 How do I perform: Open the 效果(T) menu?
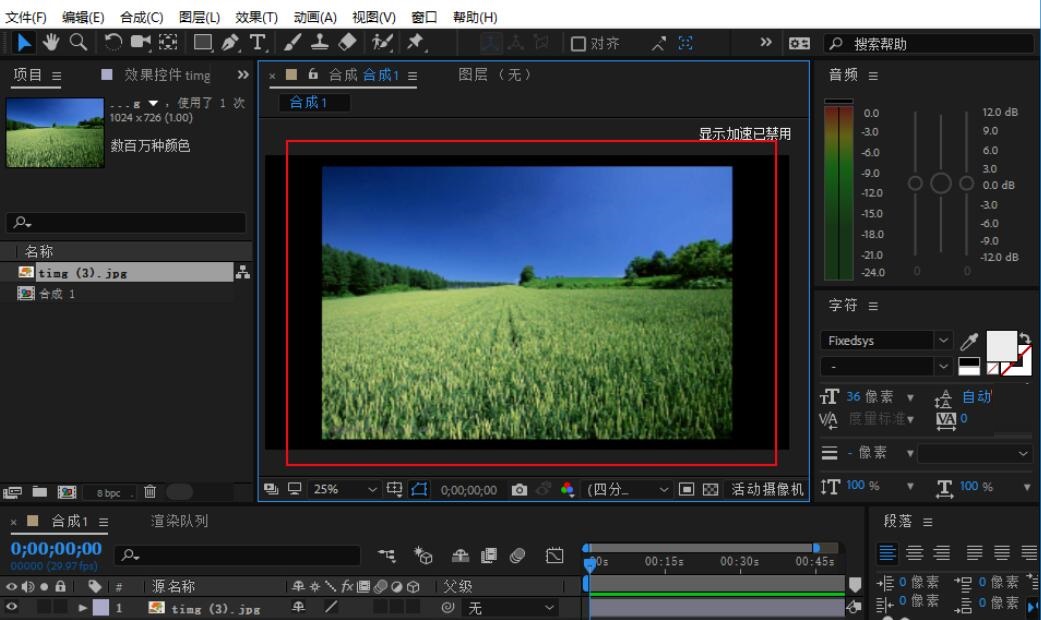(257, 17)
